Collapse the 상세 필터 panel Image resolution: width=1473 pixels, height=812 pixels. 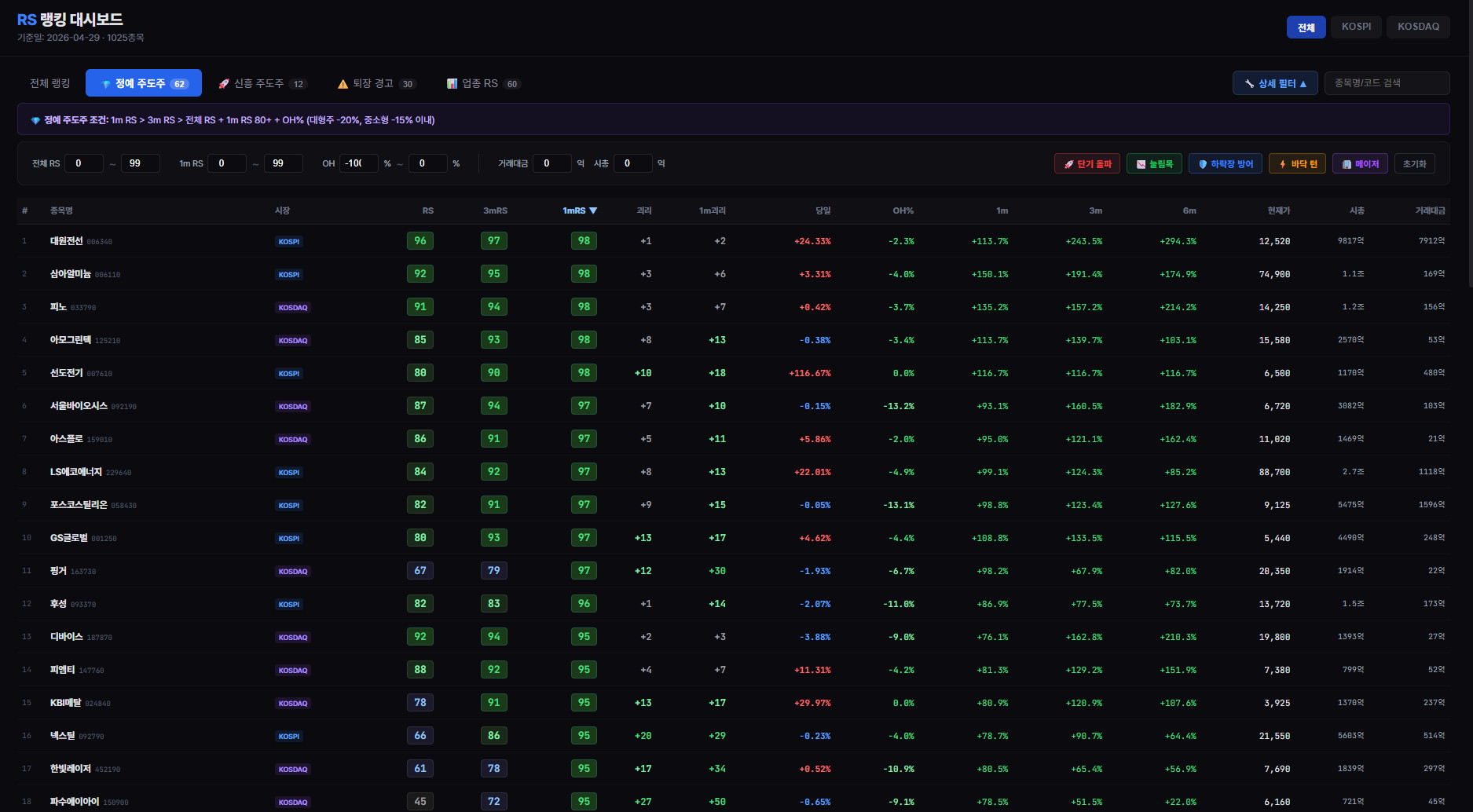click(x=1275, y=83)
